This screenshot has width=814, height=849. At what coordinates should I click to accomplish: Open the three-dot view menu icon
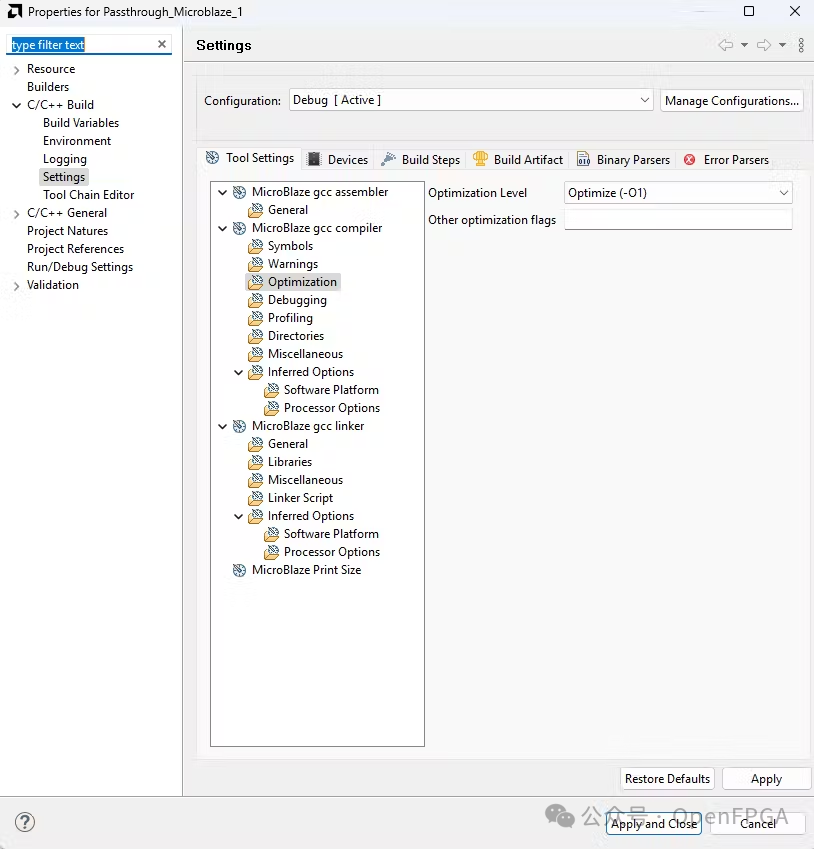801,45
